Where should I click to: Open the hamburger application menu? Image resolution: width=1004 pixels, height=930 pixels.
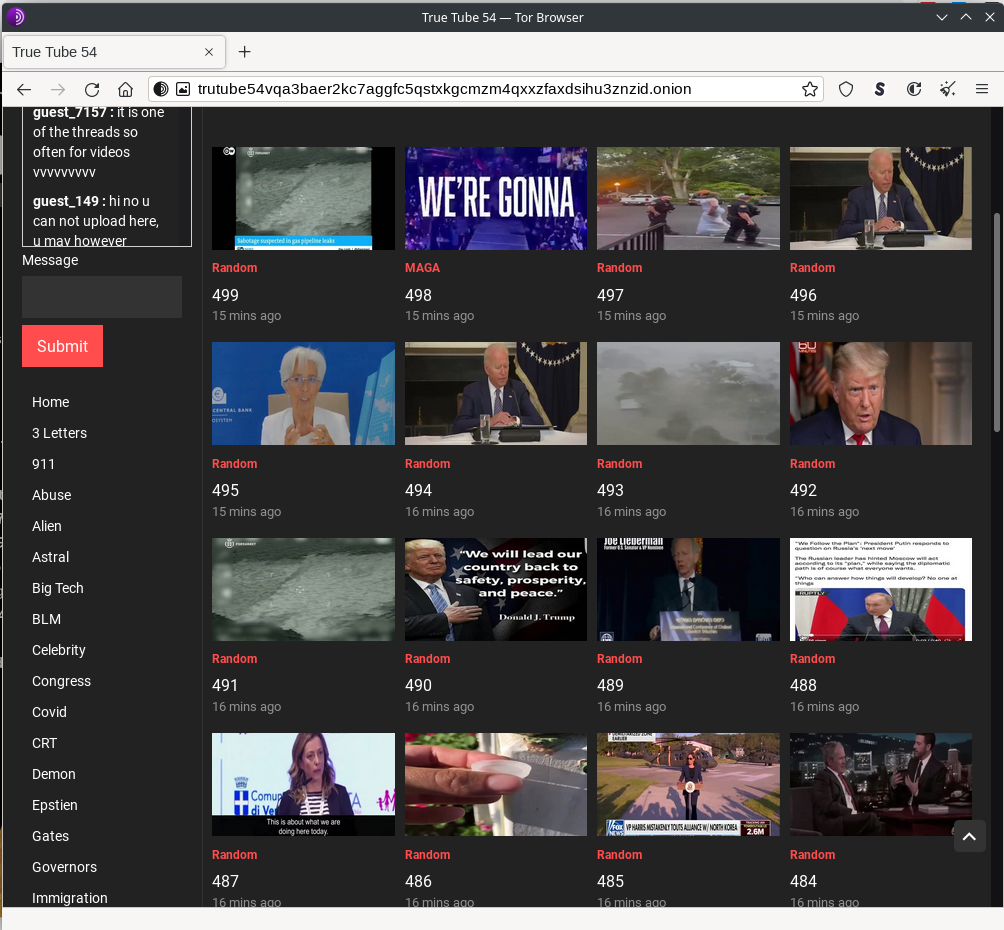(x=982, y=89)
